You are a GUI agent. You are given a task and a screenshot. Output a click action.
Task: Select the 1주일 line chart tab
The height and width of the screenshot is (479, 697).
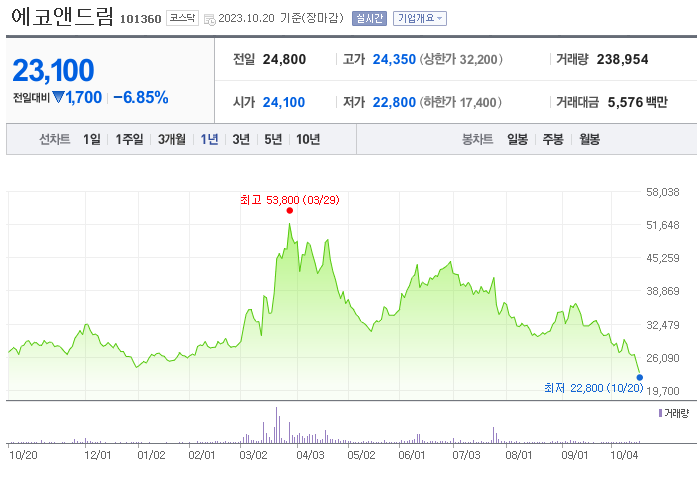(x=129, y=140)
